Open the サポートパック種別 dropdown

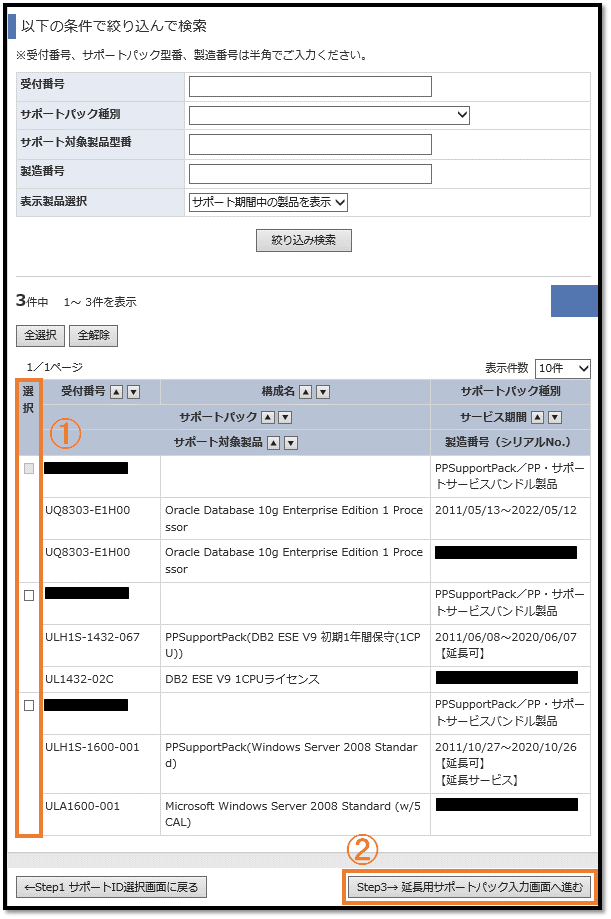[329, 115]
